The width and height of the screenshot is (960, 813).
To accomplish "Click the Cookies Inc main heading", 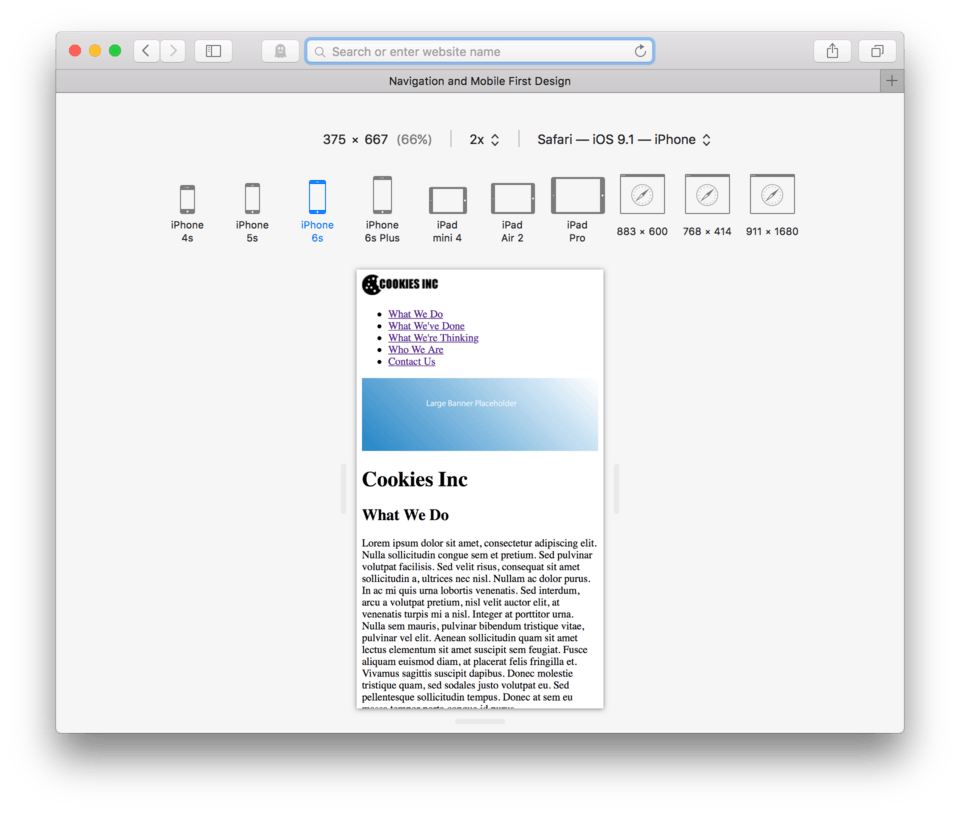I will (414, 479).
